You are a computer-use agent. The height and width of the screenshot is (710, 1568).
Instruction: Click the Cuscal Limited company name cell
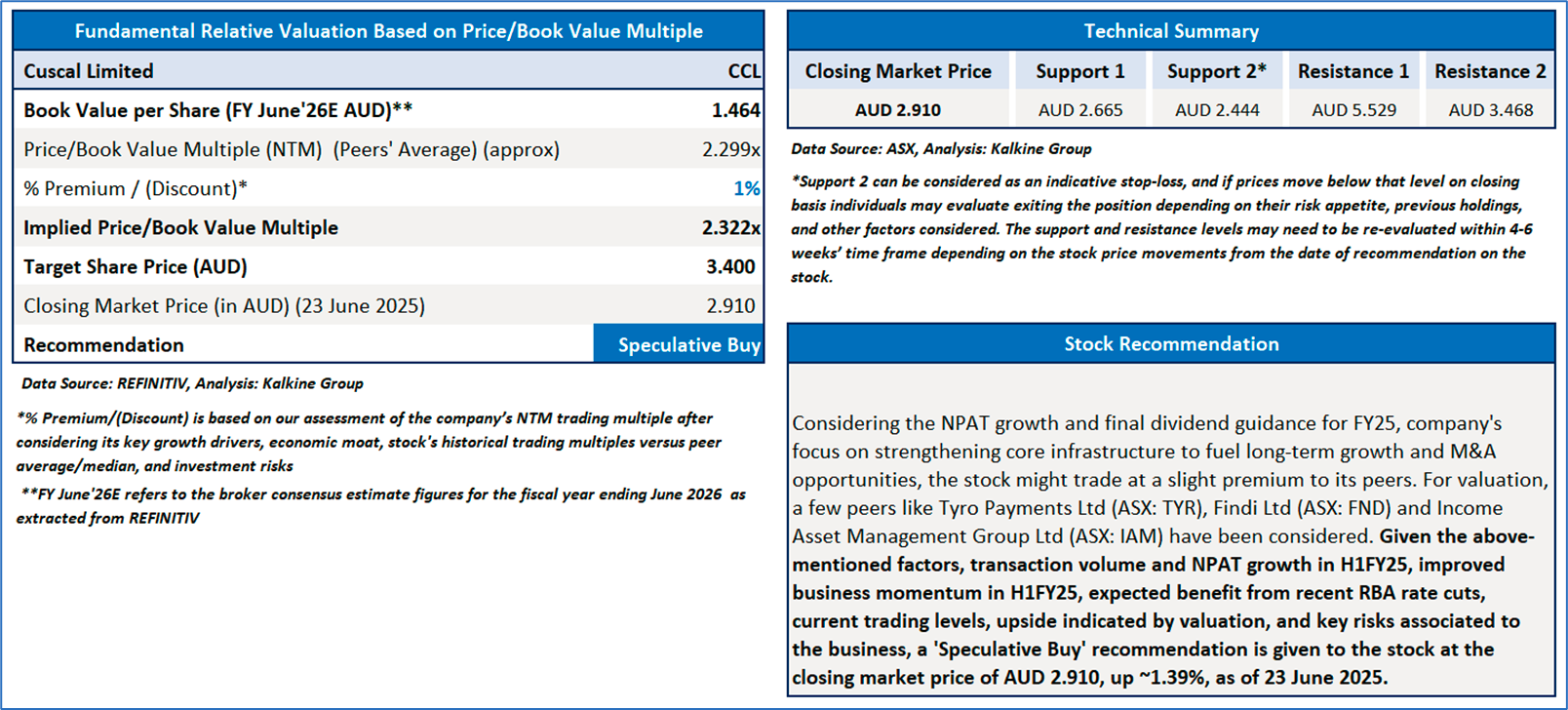89,71
